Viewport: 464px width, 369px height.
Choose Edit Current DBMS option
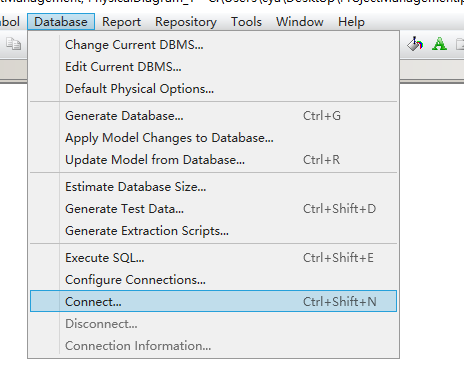pos(213,67)
